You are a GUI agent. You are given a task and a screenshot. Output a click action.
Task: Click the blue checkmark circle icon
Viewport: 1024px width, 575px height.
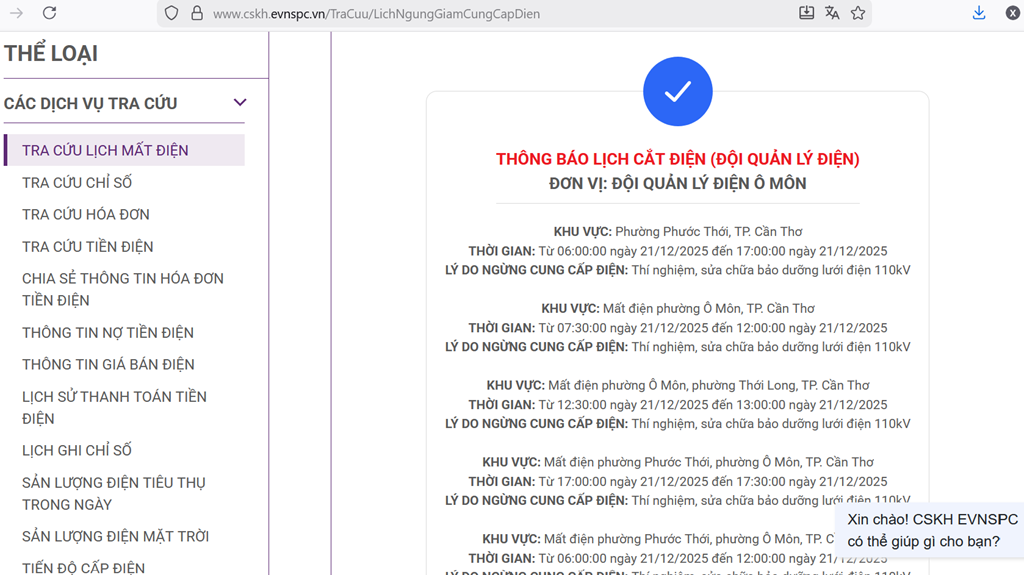coord(677,92)
